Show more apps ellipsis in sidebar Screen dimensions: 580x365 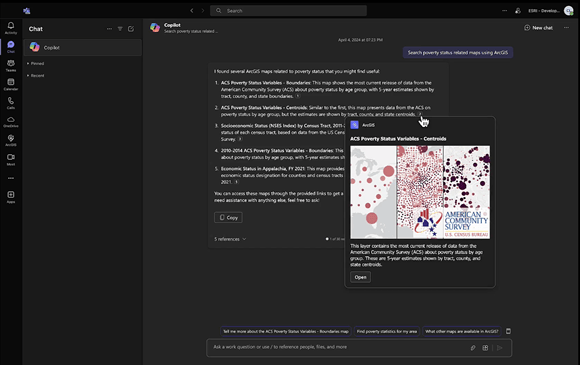(x=11, y=178)
